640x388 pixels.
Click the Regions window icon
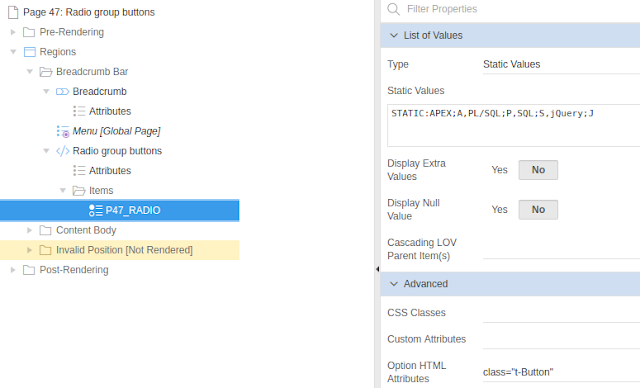[x=29, y=52]
